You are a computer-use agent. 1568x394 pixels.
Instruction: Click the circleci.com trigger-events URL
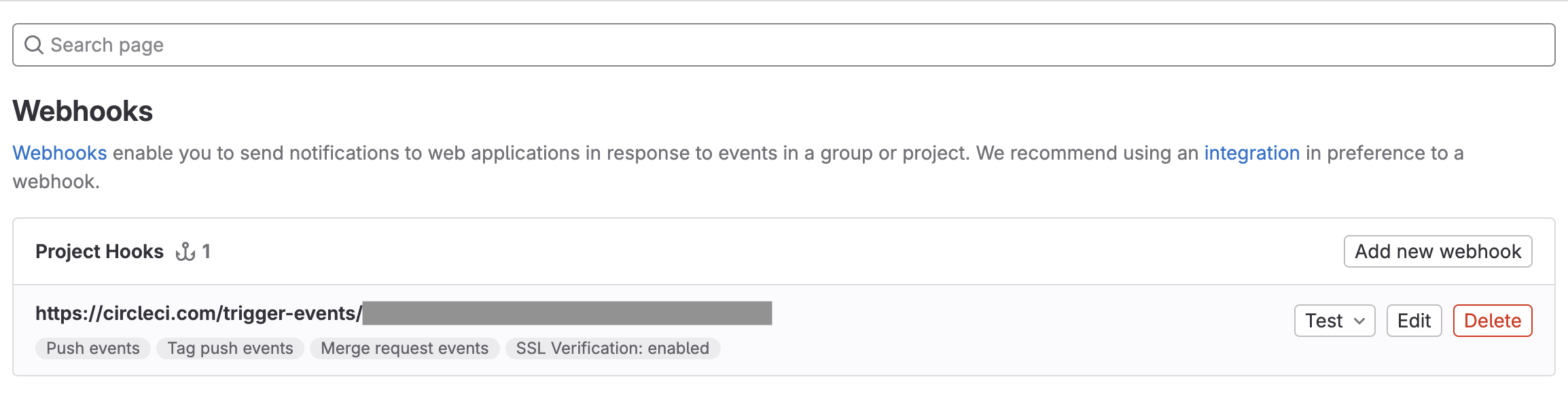[x=198, y=313]
